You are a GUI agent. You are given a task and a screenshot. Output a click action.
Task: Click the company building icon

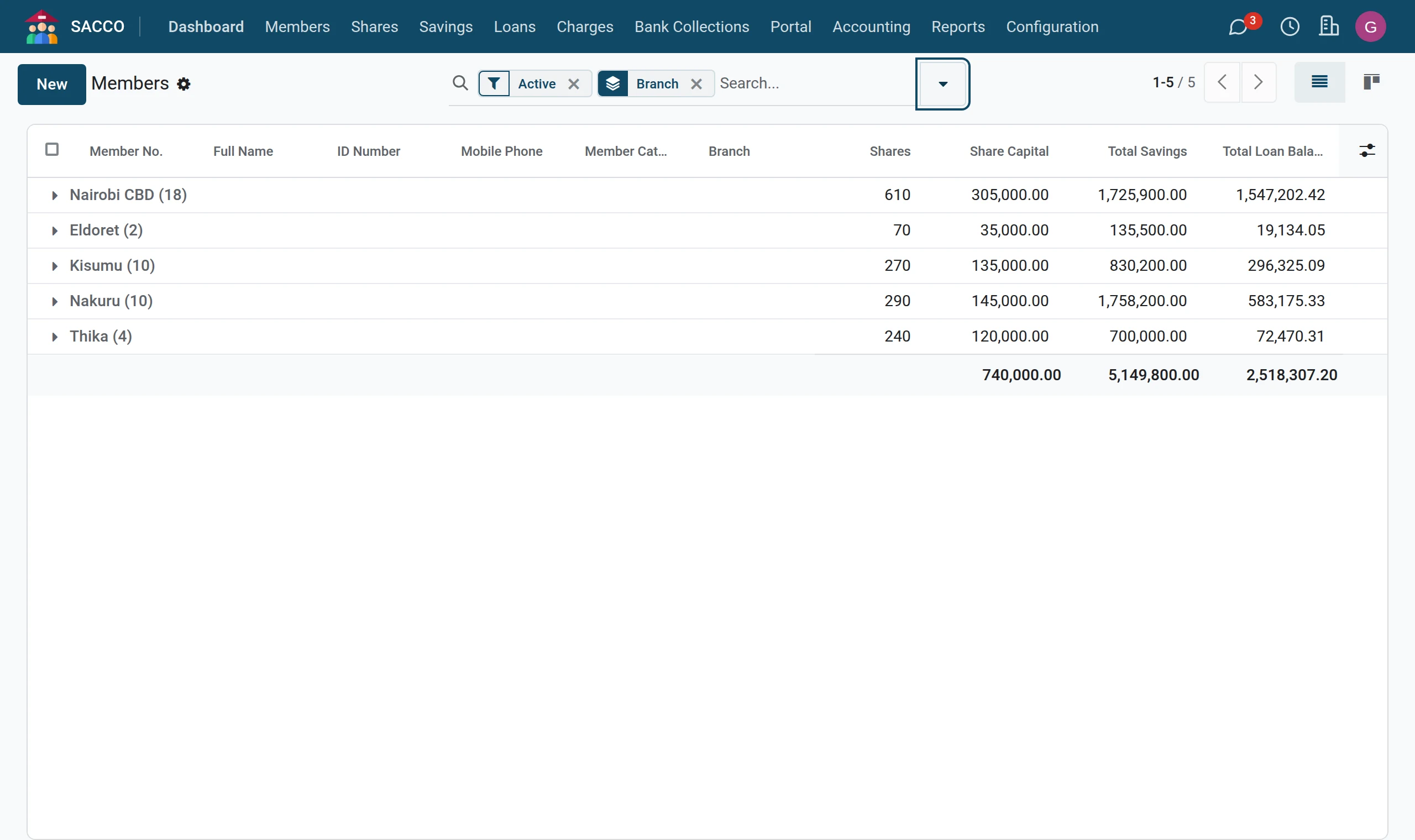click(1328, 27)
